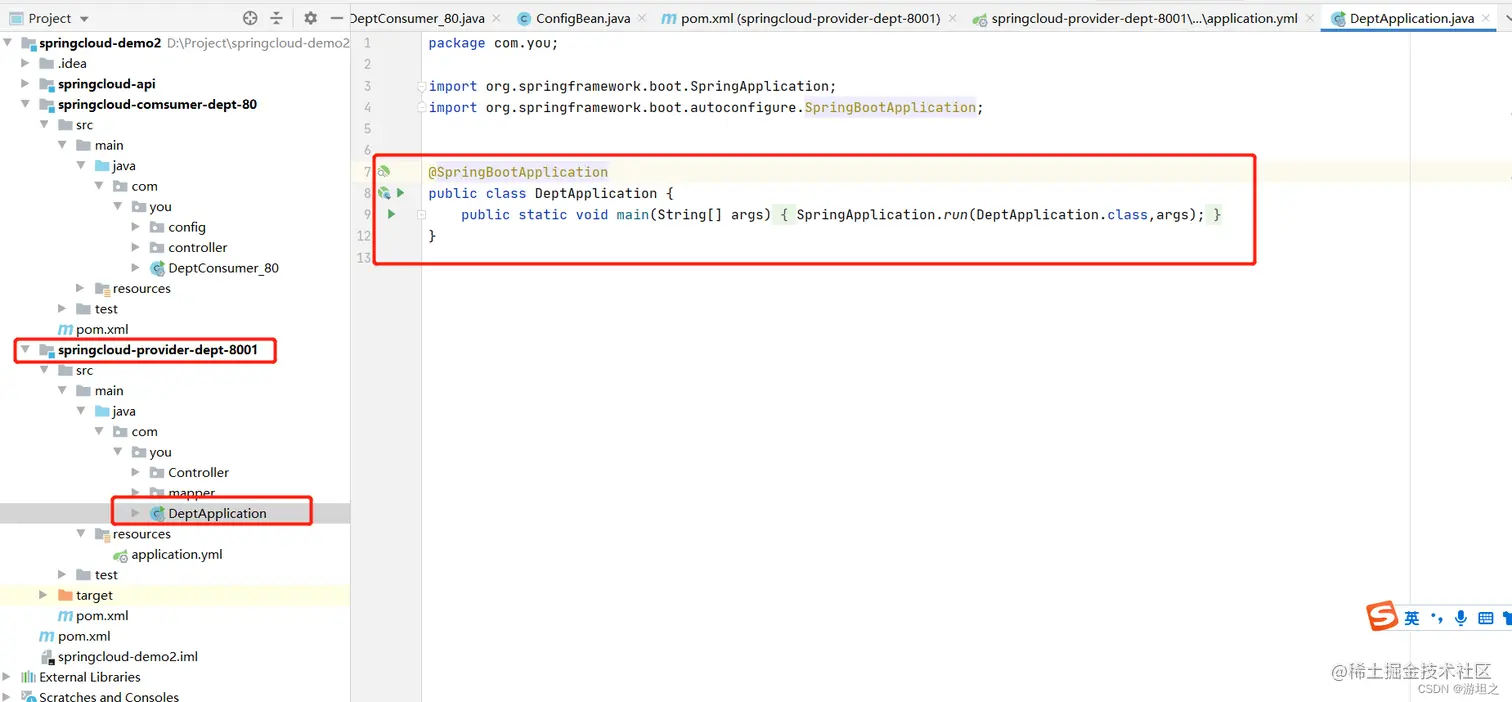Screen dimensions: 1512x702
Task: Click the Sogou skin shirt icon
Action: pyautogui.click(x=1507, y=618)
